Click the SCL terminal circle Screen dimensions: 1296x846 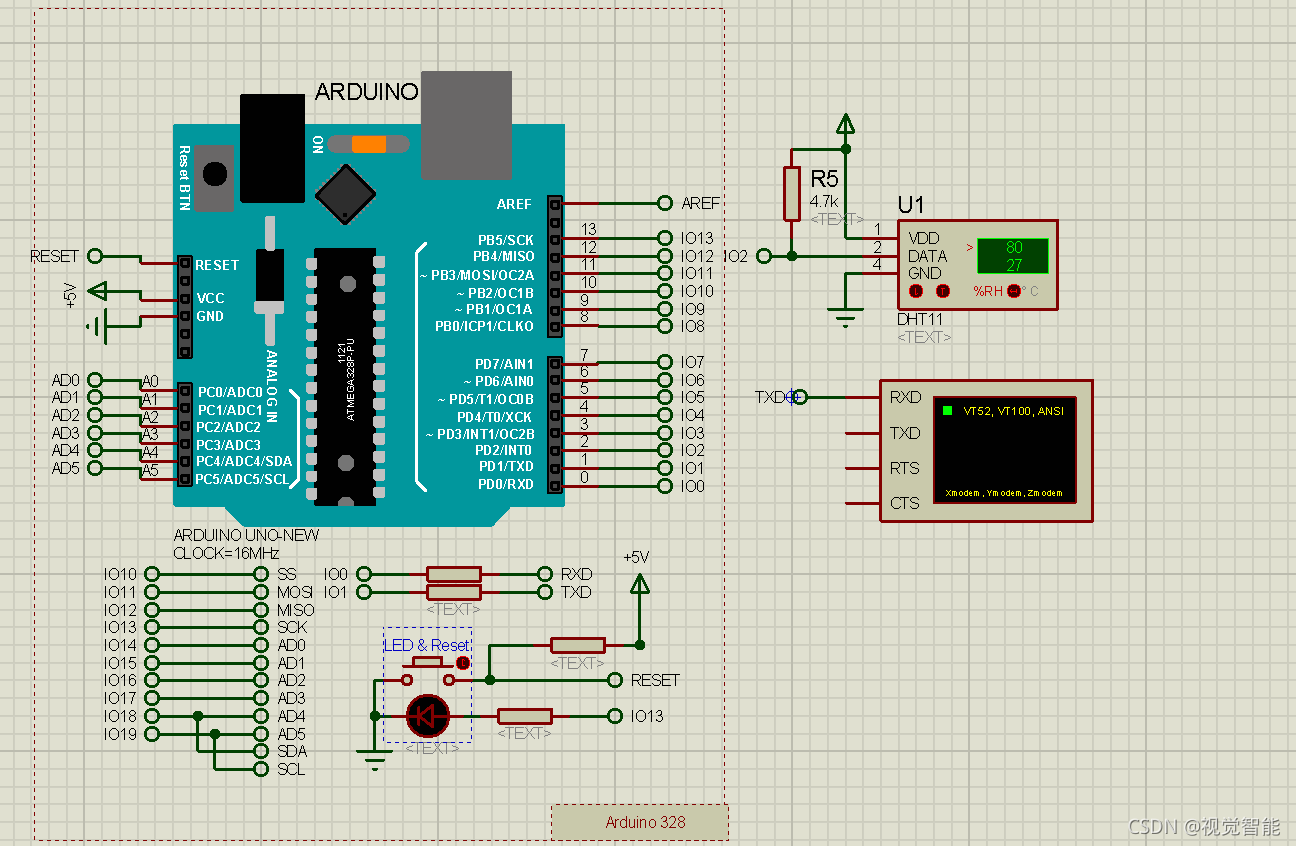pyautogui.click(x=261, y=769)
